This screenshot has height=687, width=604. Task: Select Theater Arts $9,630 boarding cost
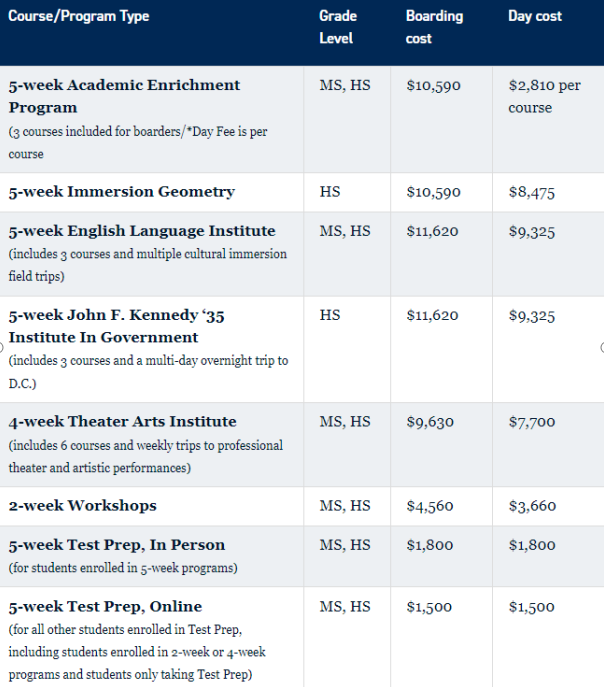pos(430,422)
